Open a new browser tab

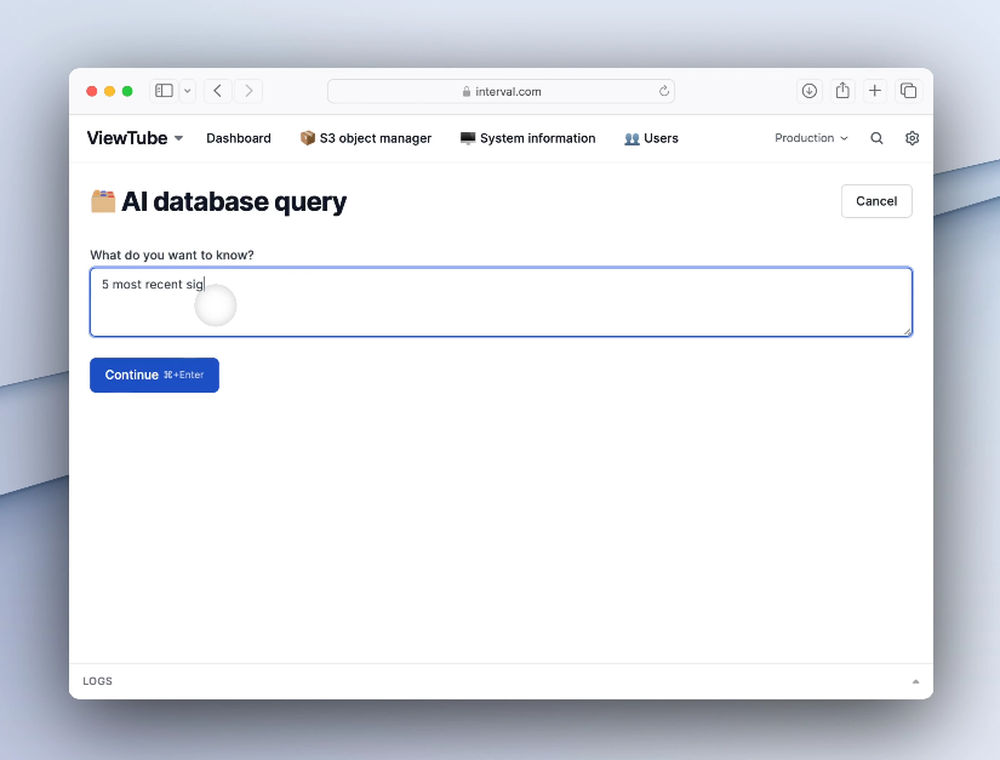click(875, 91)
